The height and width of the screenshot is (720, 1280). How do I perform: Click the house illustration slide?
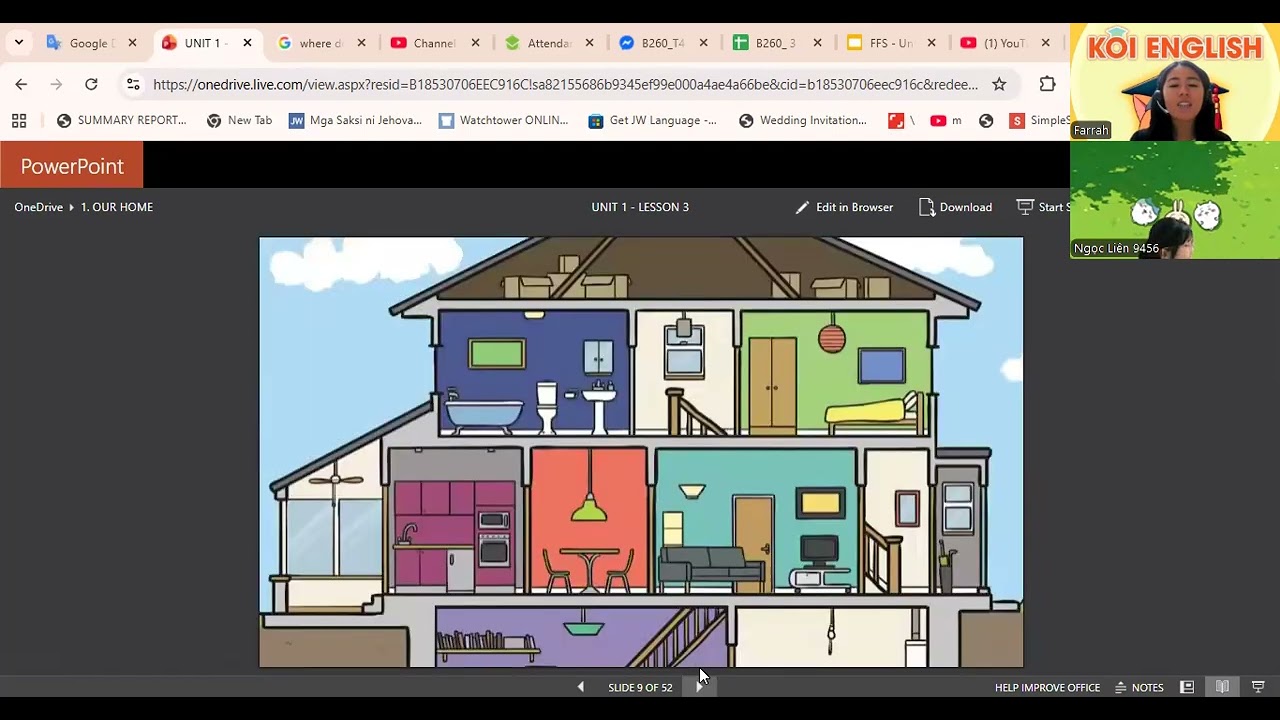[x=641, y=452]
